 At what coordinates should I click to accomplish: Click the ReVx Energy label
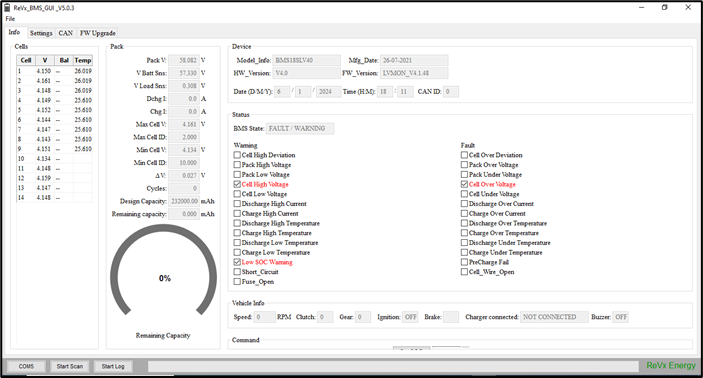coord(671,366)
